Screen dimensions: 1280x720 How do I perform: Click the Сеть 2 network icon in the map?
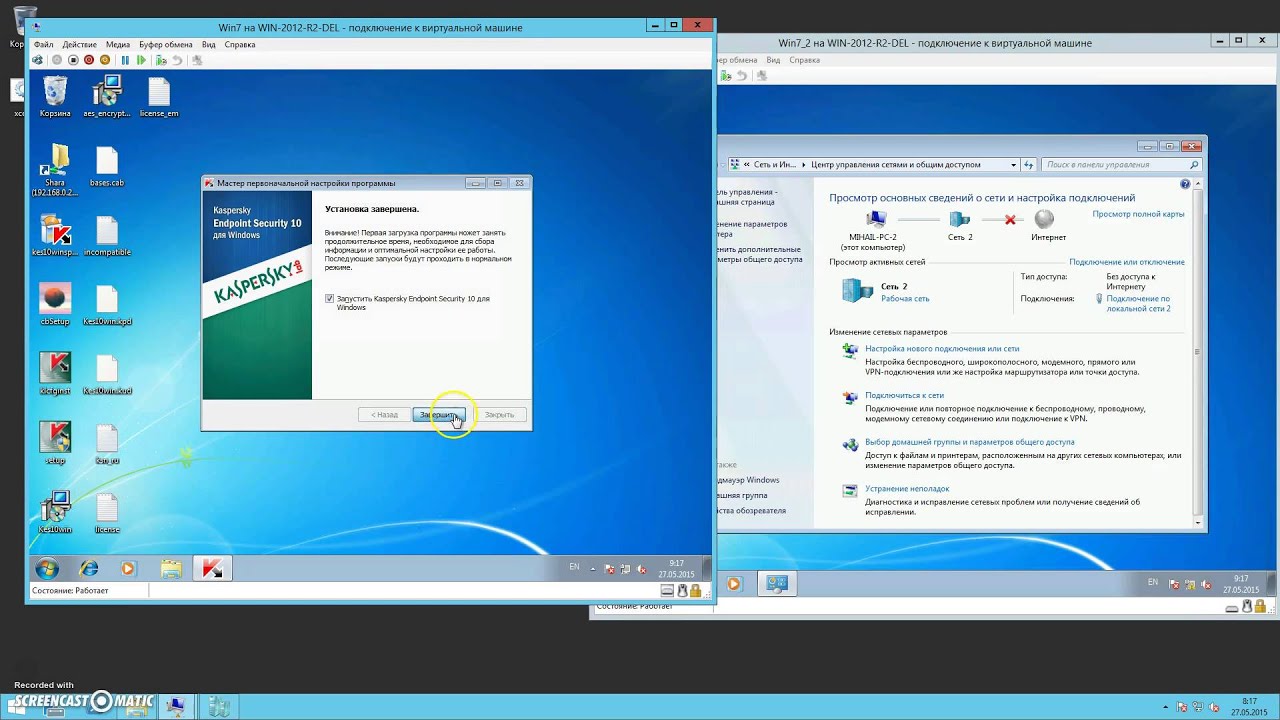click(x=960, y=219)
